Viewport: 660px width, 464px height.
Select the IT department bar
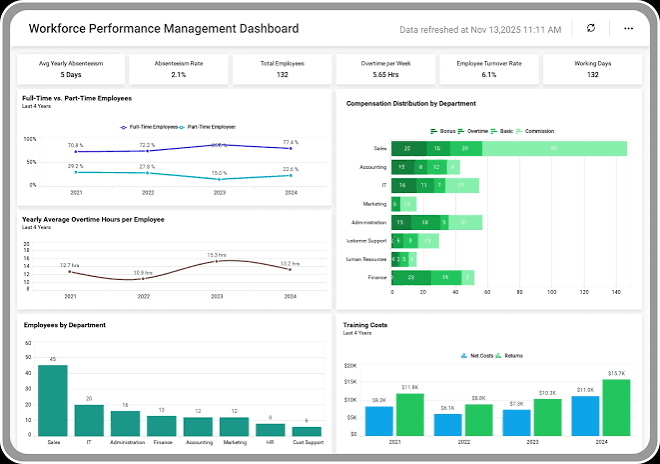pyautogui.click(x=89, y=420)
